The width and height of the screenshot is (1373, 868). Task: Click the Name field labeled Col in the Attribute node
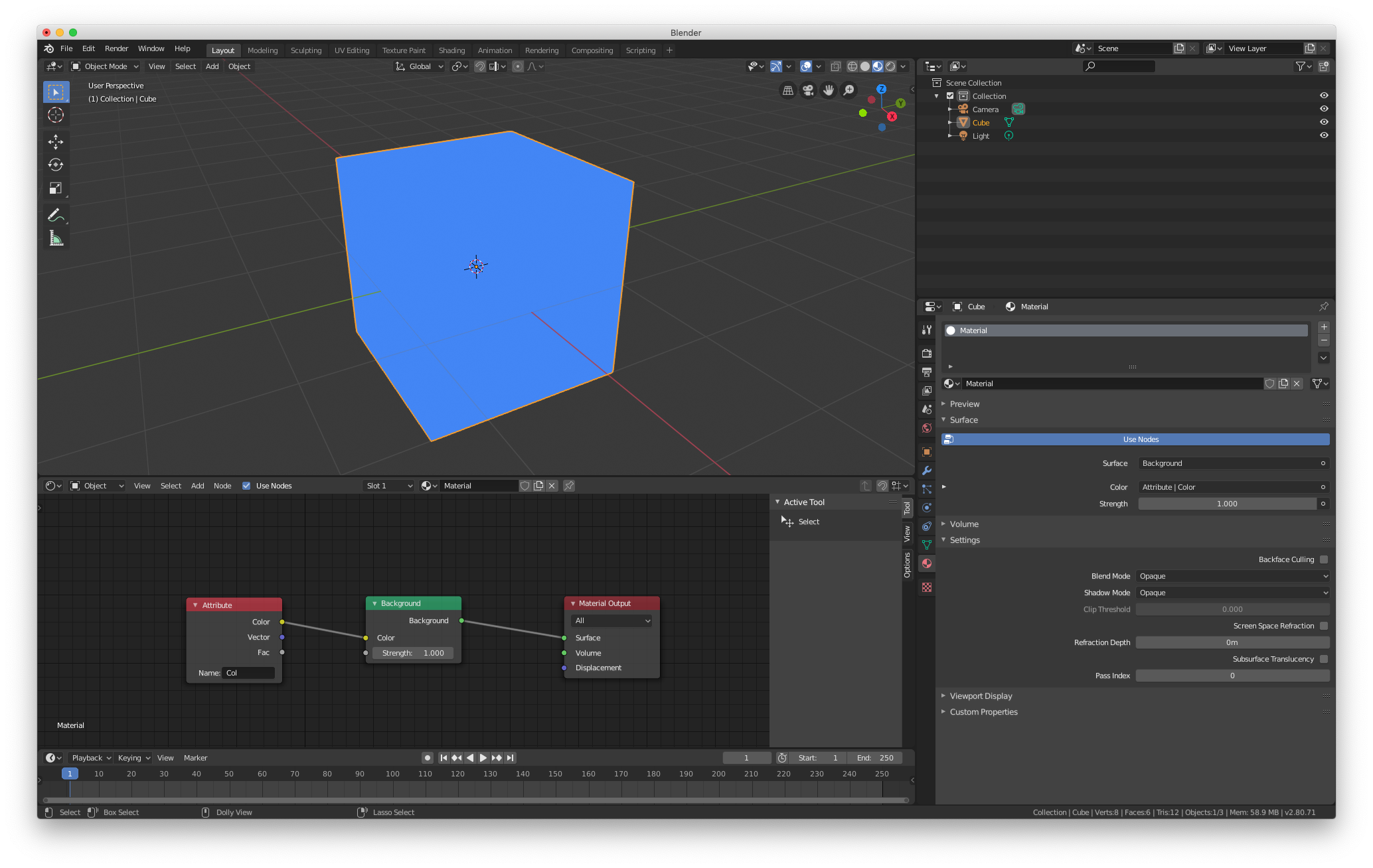coord(248,672)
